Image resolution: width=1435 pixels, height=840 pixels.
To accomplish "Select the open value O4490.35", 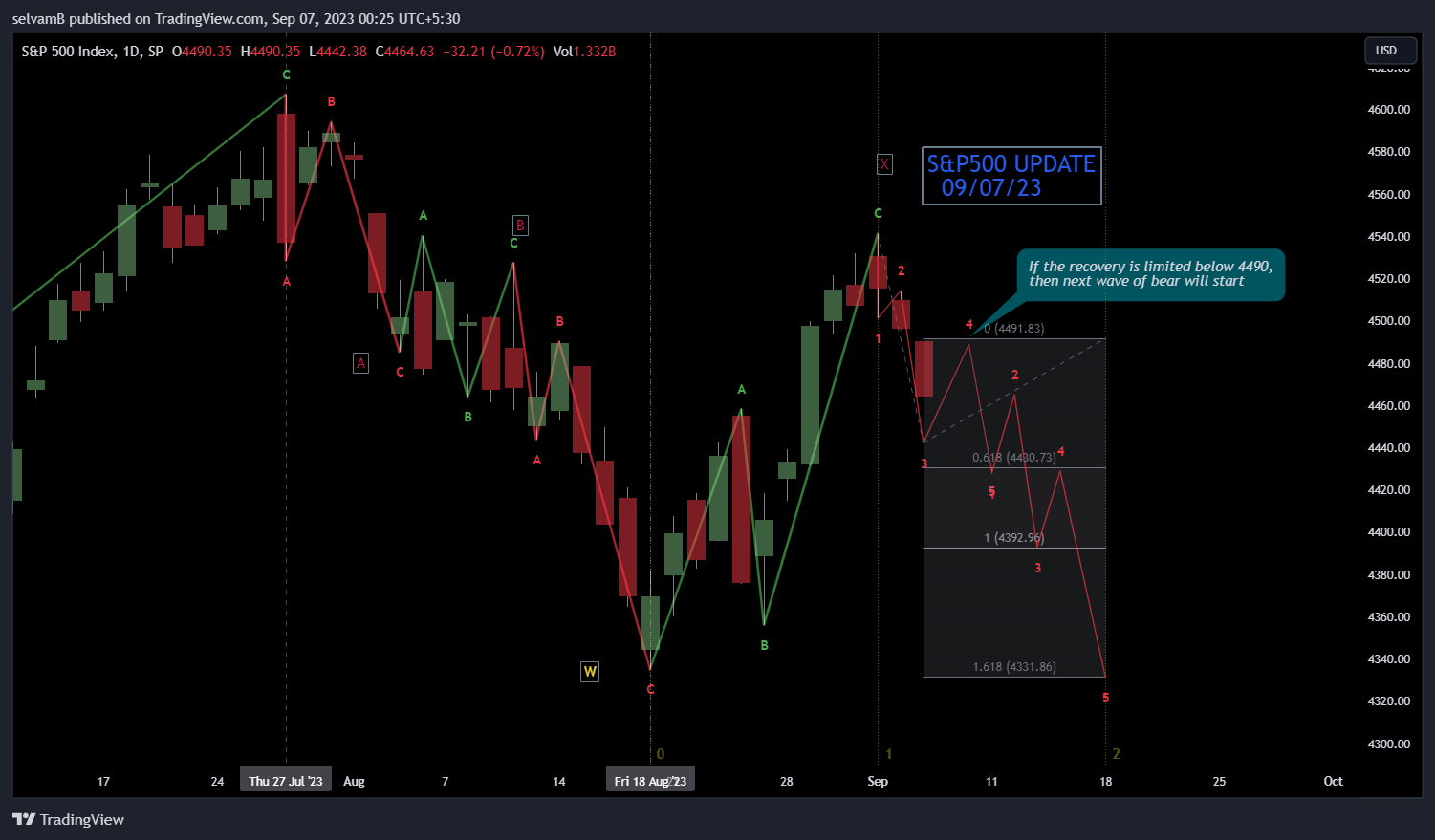I will (x=202, y=52).
